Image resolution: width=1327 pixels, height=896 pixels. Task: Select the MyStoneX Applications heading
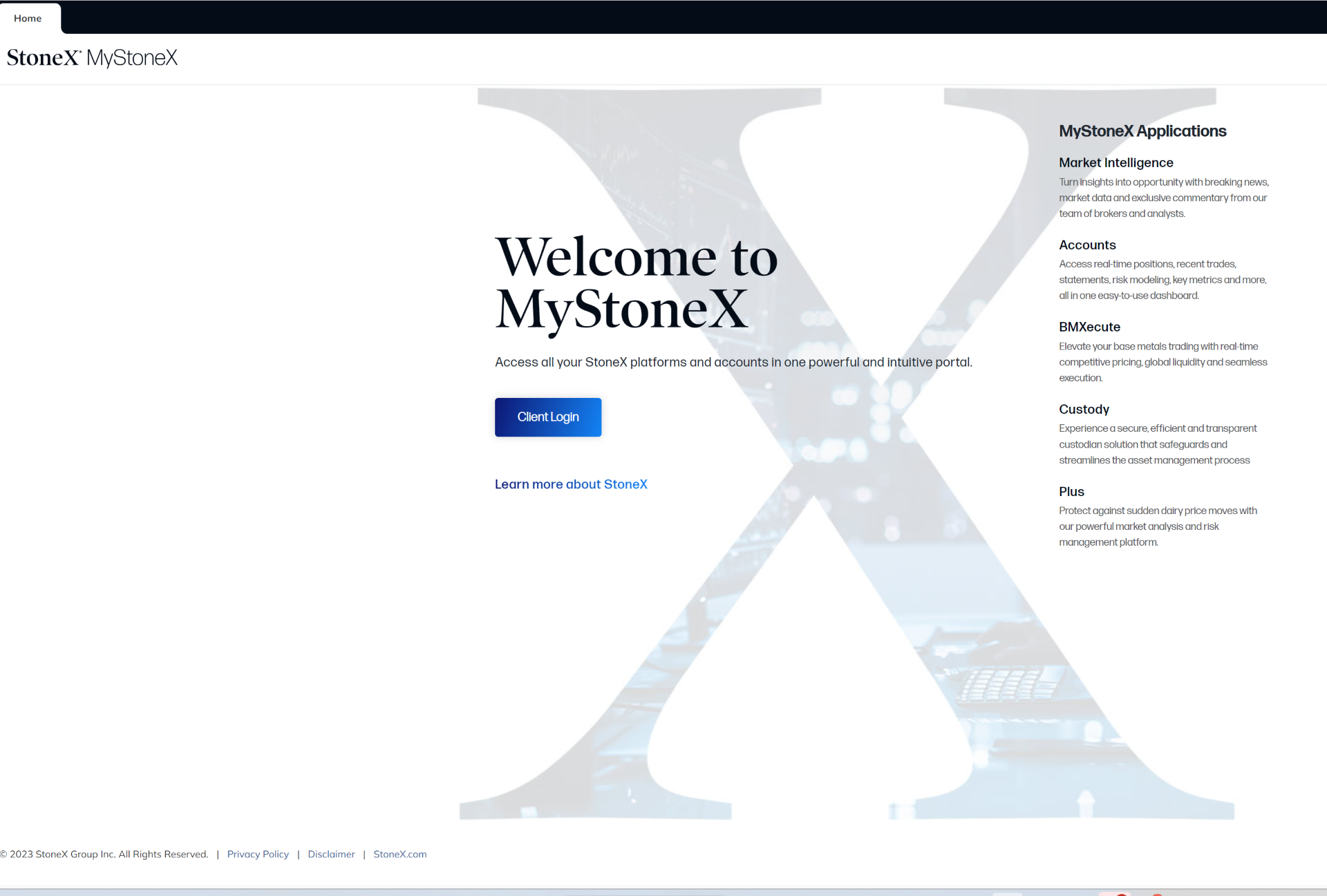tap(1142, 131)
